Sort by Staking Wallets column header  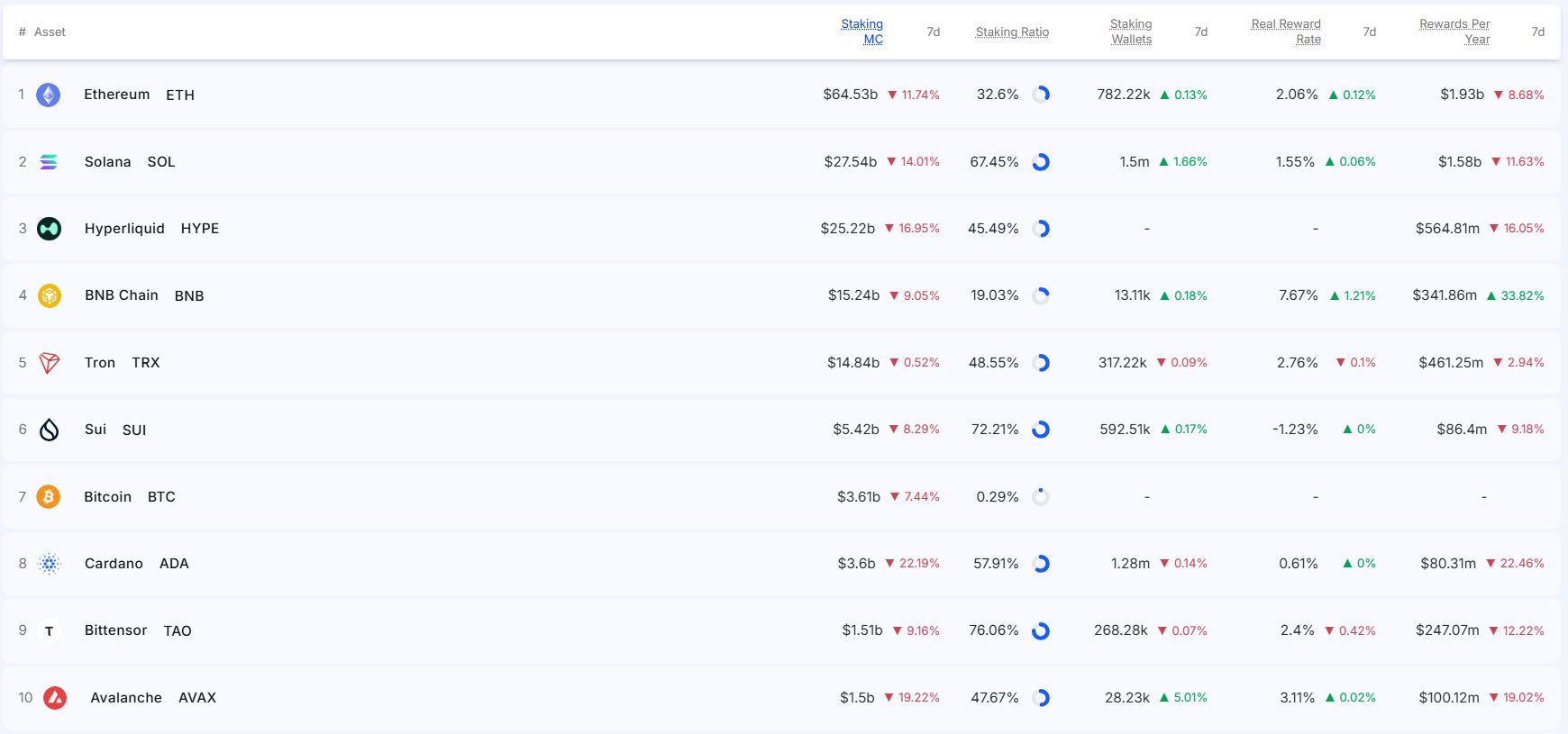(x=1131, y=32)
